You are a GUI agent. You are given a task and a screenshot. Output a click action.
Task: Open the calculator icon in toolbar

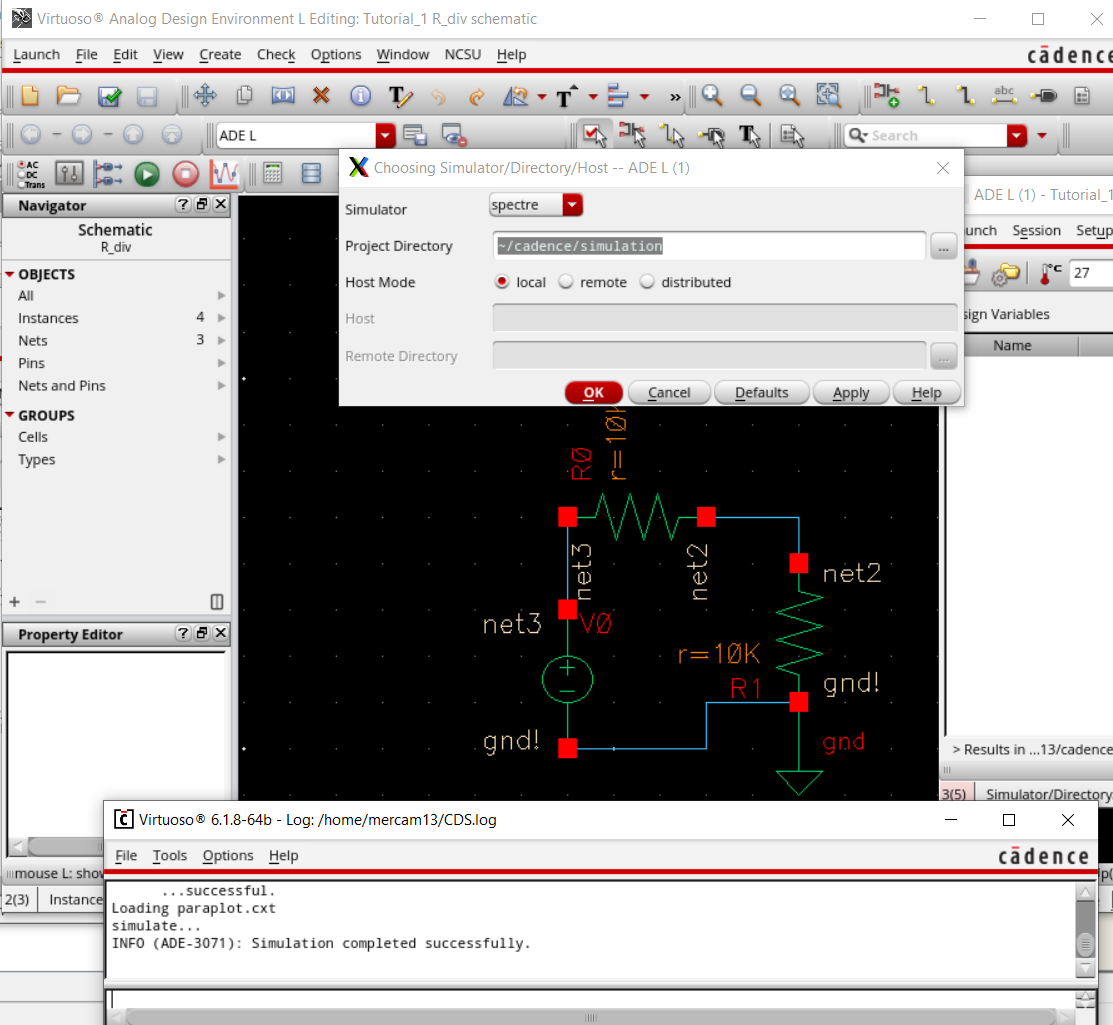272,174
